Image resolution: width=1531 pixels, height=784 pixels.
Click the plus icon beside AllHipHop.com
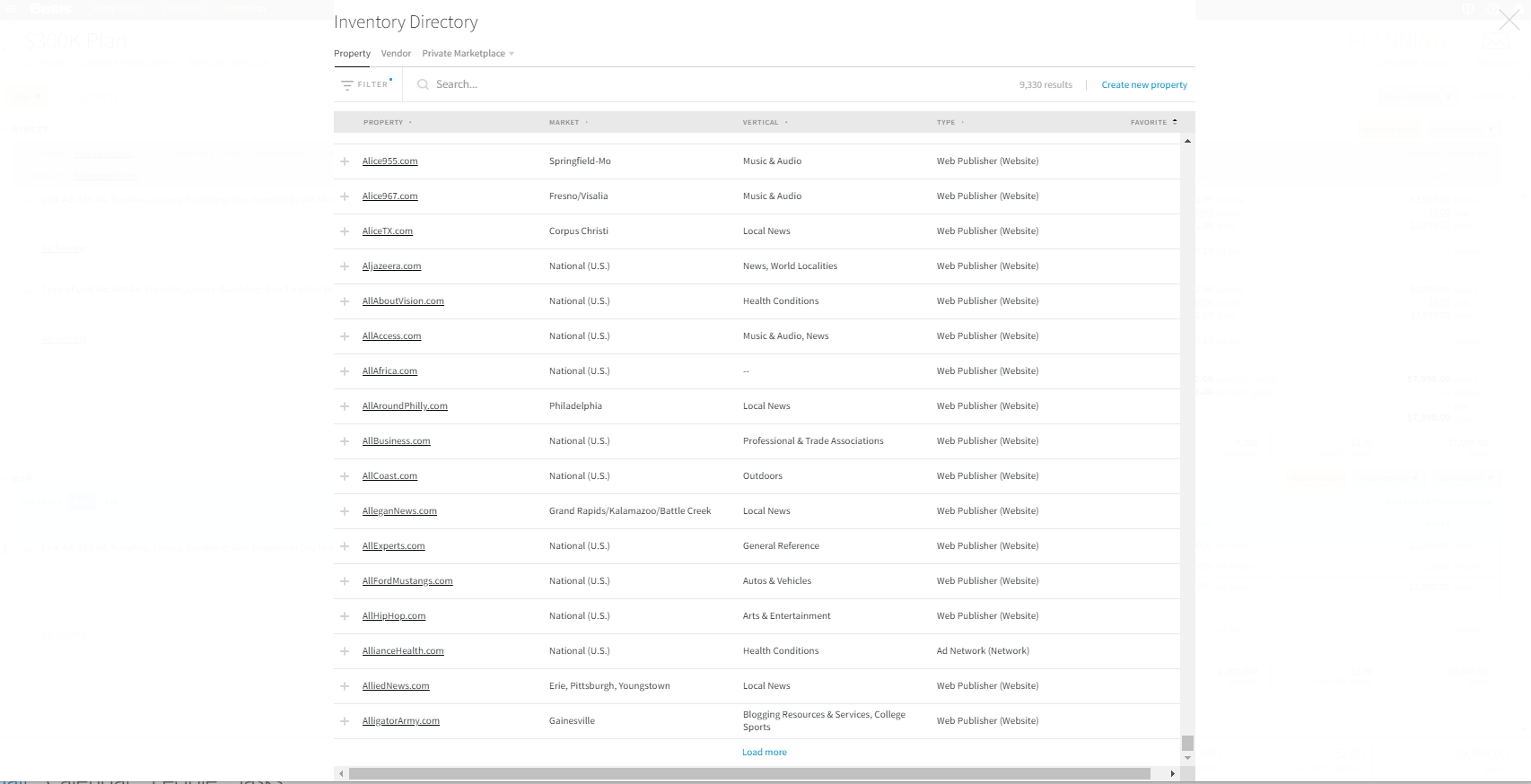(345, 616)
